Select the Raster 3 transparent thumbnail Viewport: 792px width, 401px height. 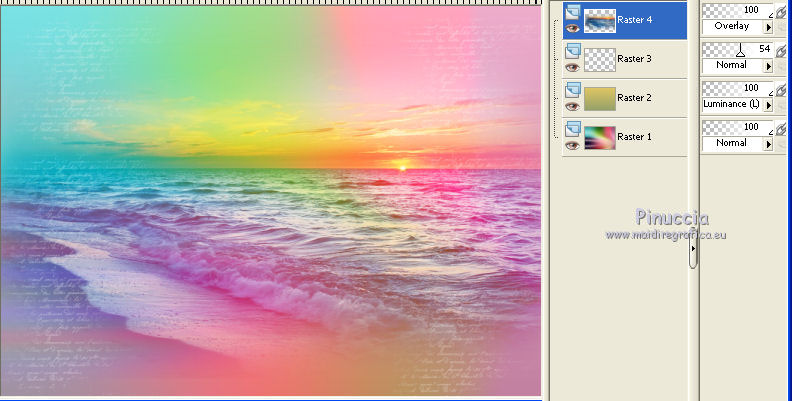(600, 60)
